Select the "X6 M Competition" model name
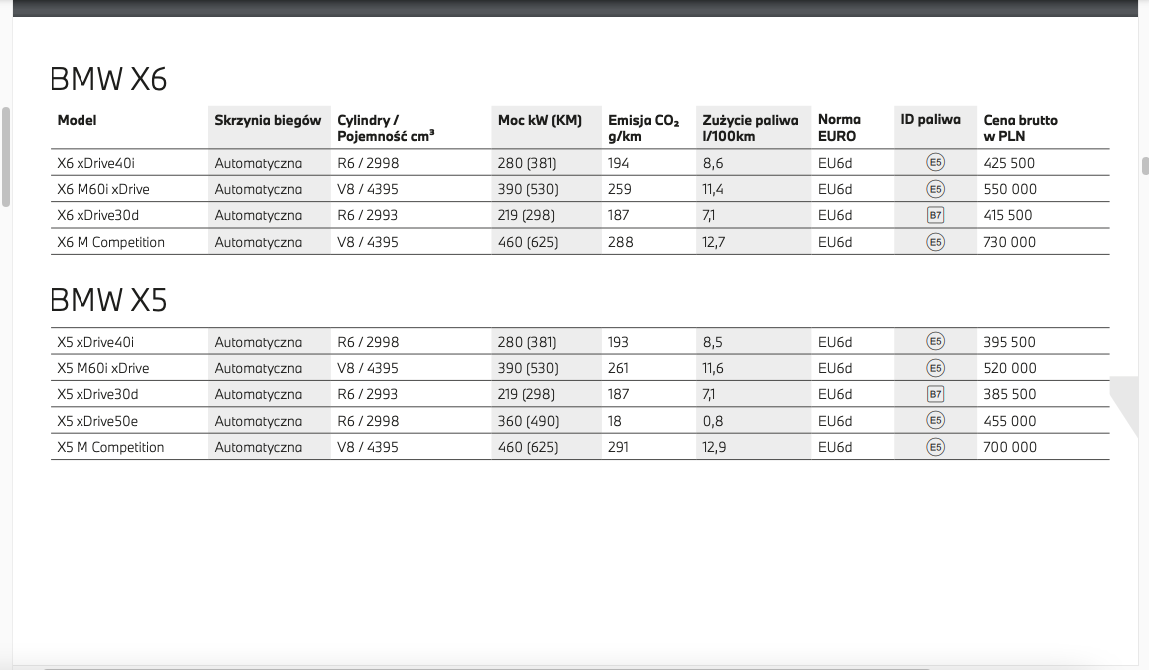The width and height of the screenshot is (1149, 670). click(x=111, y=242)
